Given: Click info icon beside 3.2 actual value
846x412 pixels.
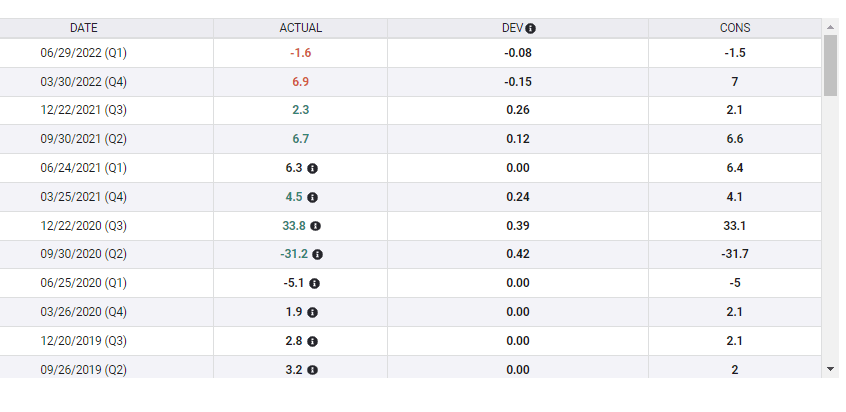Looking at the screenshot, I should coord(313,371).
